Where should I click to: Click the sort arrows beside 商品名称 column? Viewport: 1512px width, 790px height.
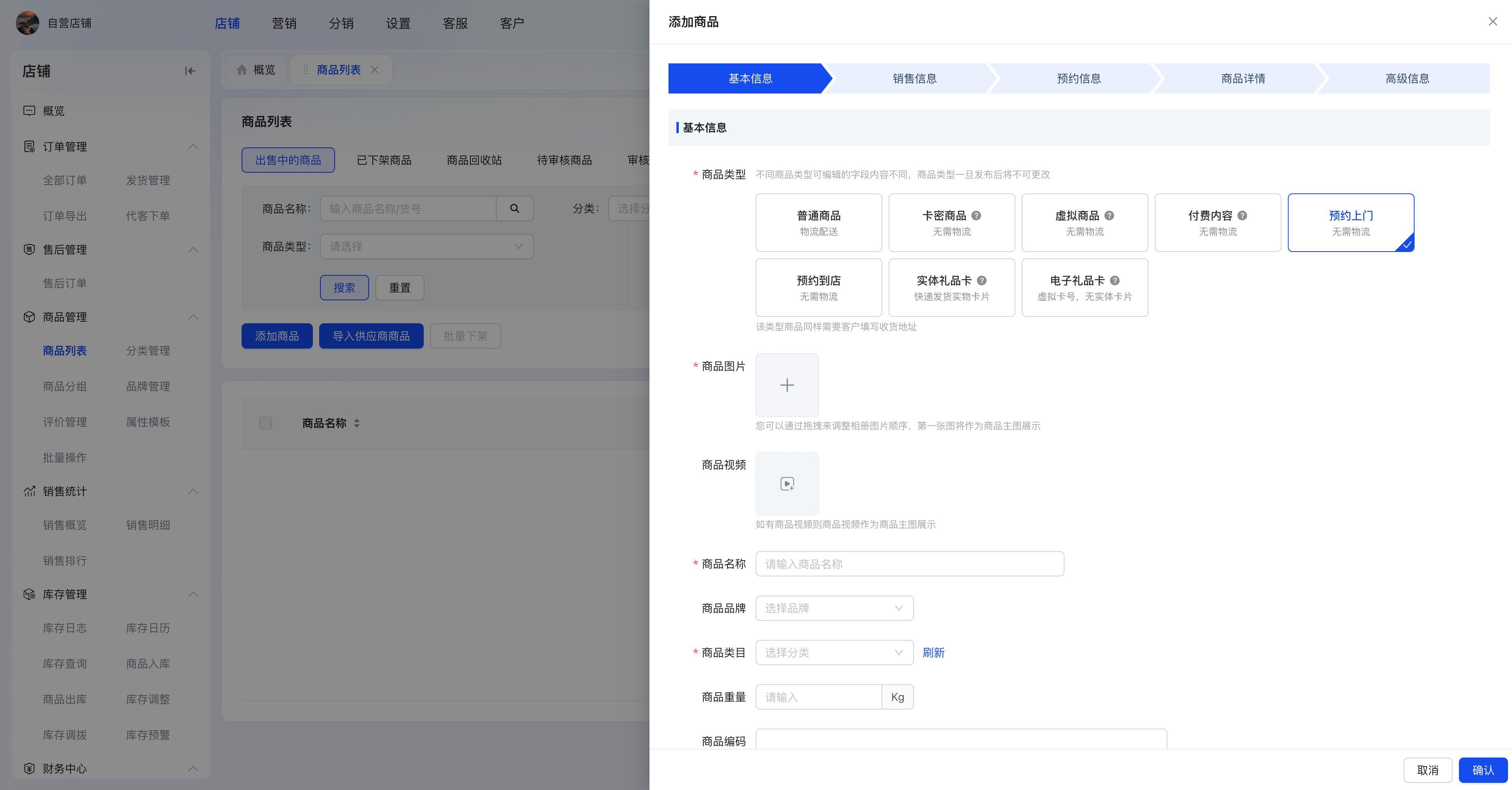(x=357, y=423)
